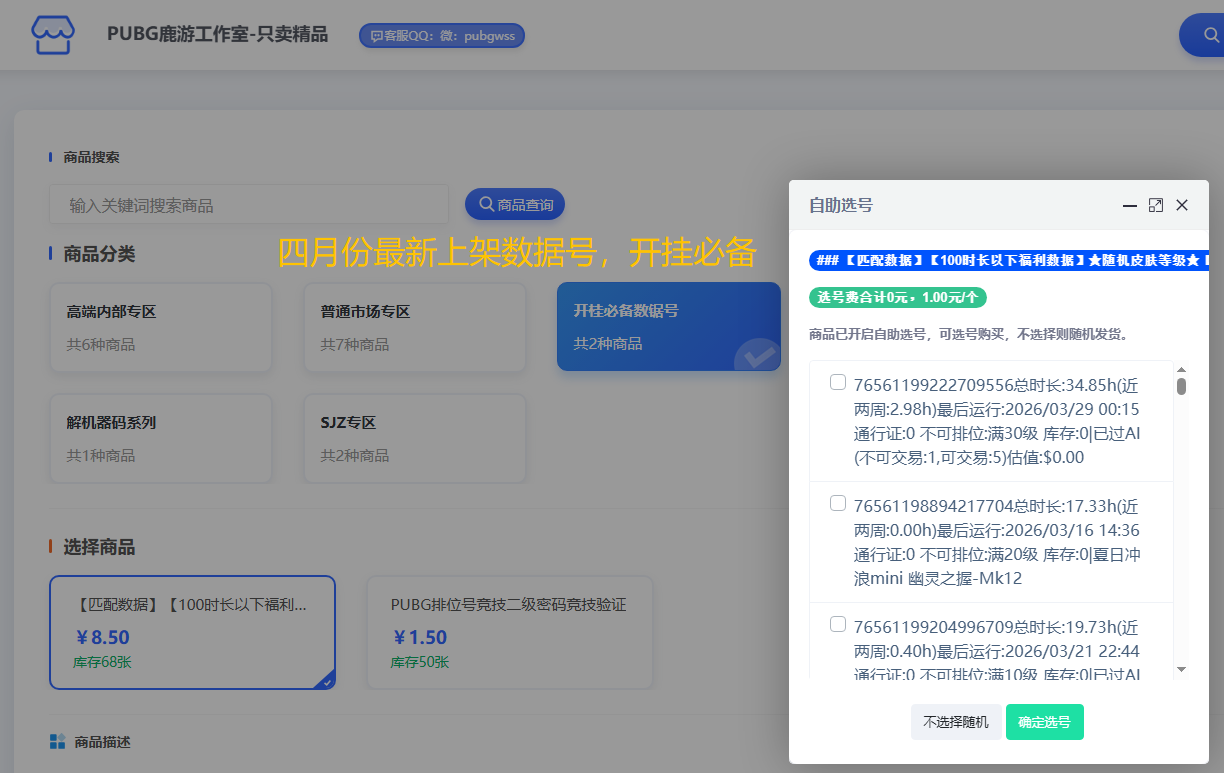Click the account list scrollbar thumb
This screenshot has height=773, width=1224.
[x=1181, y=386]
